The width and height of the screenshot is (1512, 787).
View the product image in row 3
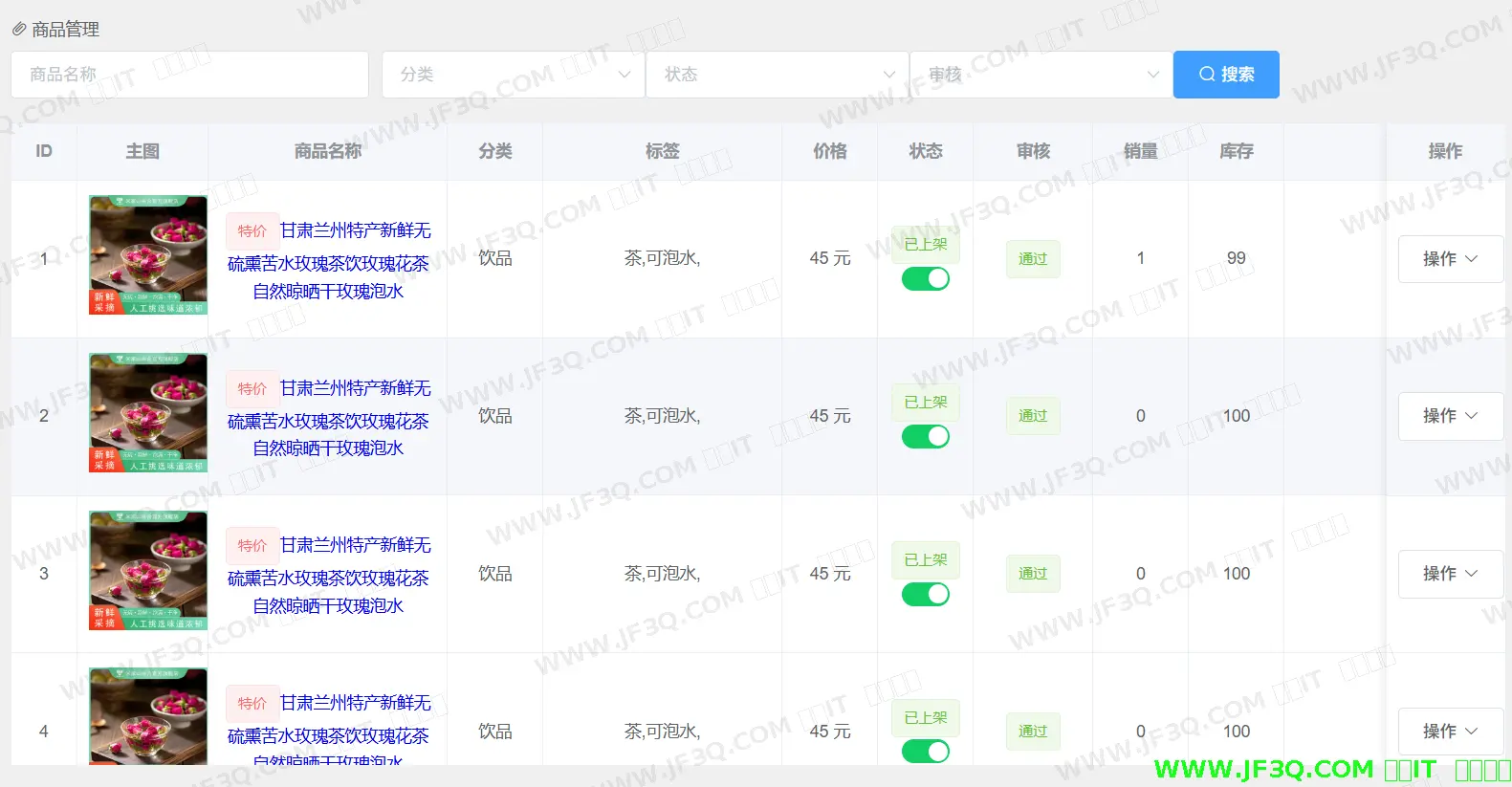[148, 571]
